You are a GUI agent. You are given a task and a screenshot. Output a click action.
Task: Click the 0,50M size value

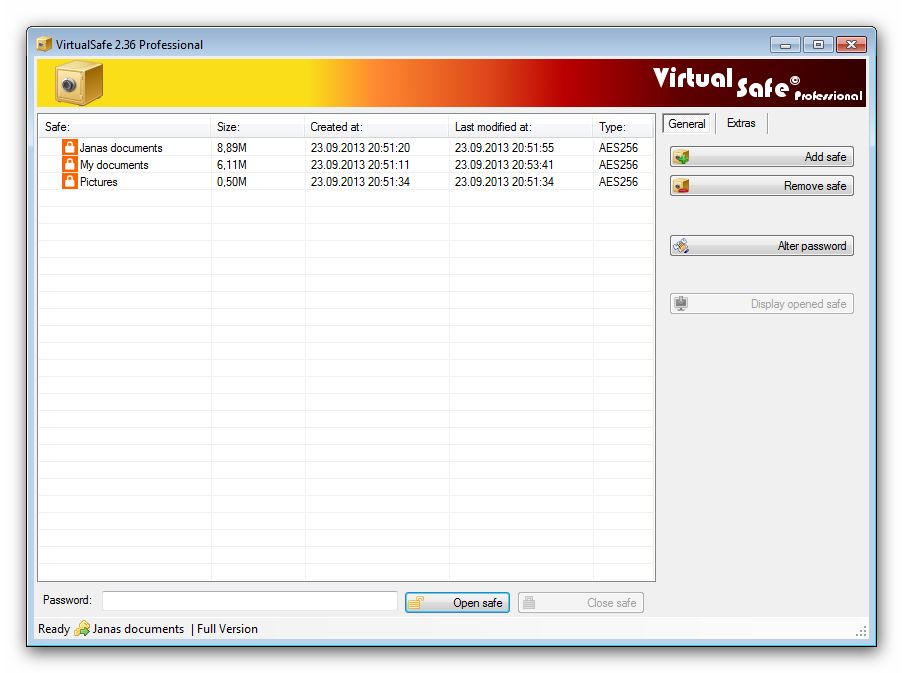coord(232,182)
